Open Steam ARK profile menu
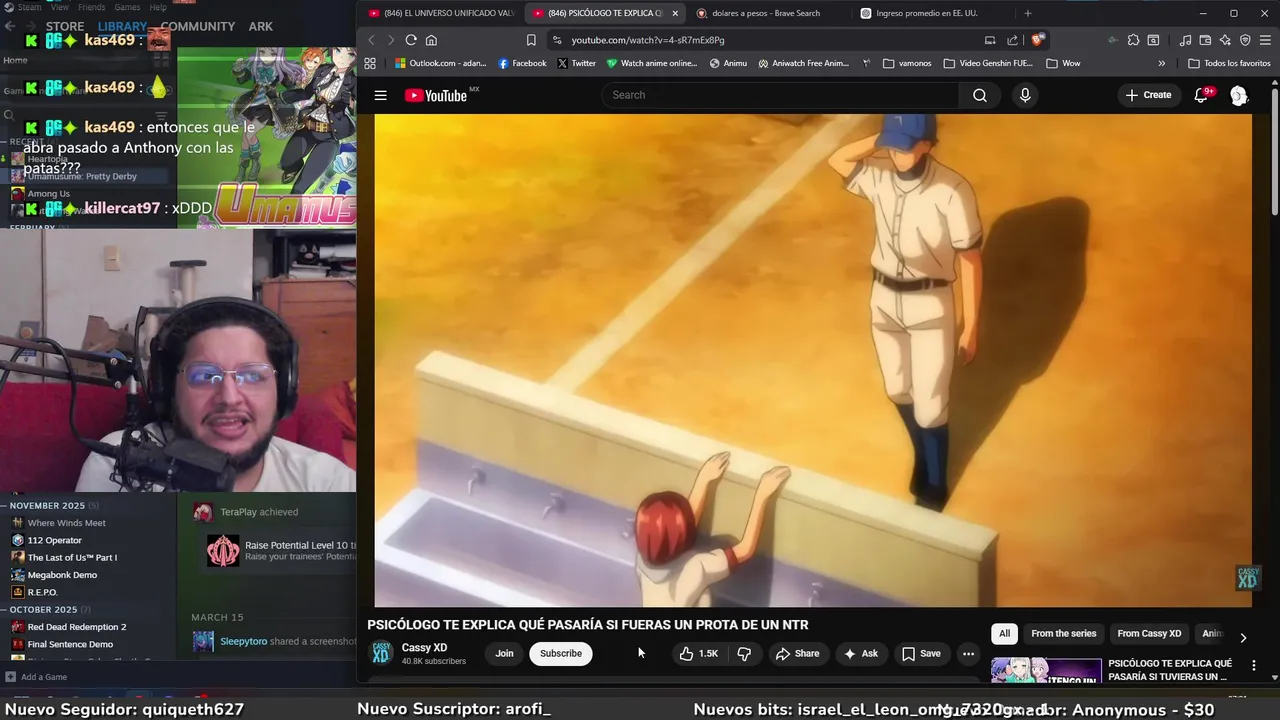Image resolution: width=1280 pixels, height=720 pixels. coord(261,26)
